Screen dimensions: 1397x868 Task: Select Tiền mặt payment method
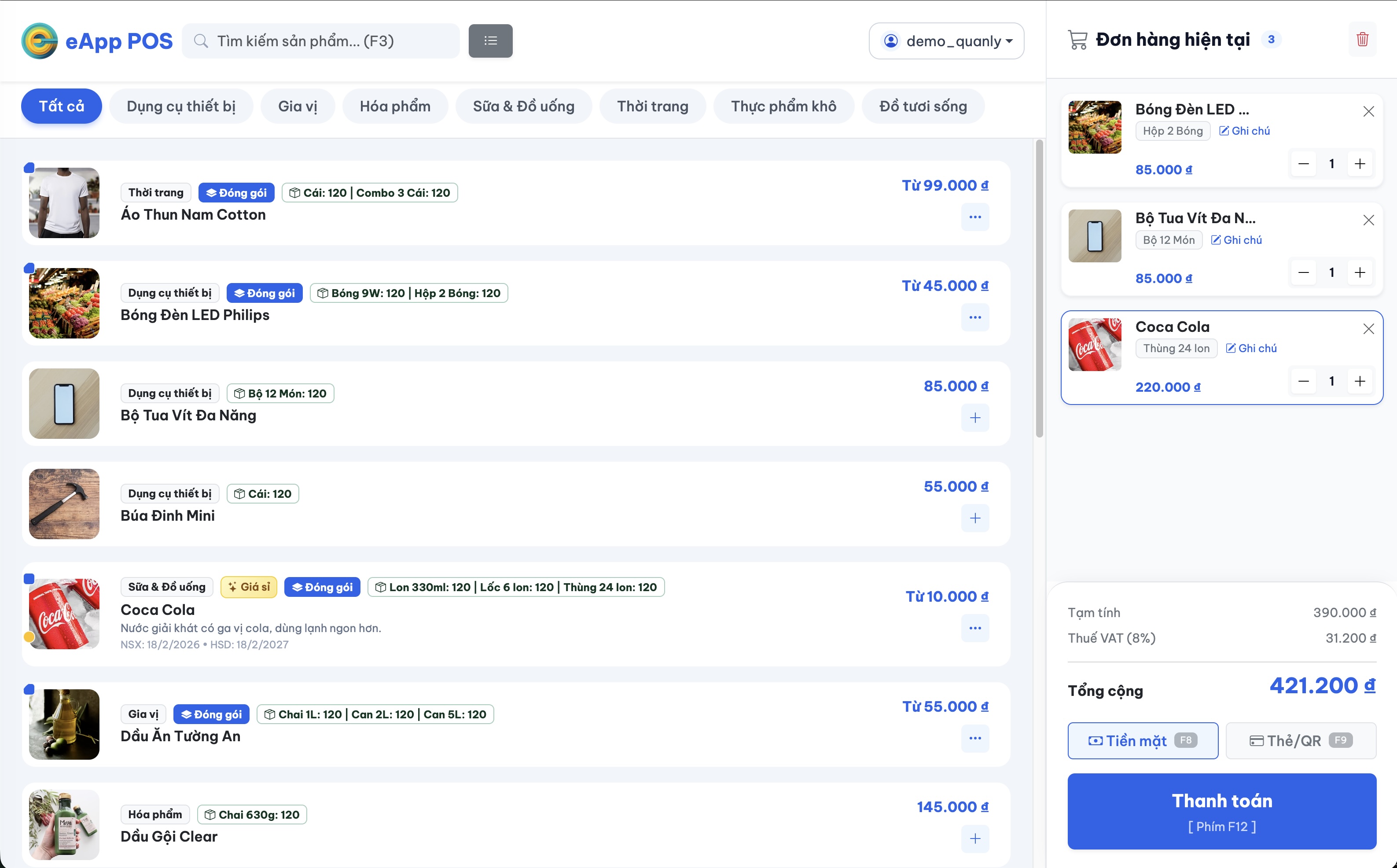pyautogui.click(x=1143, y=740)
